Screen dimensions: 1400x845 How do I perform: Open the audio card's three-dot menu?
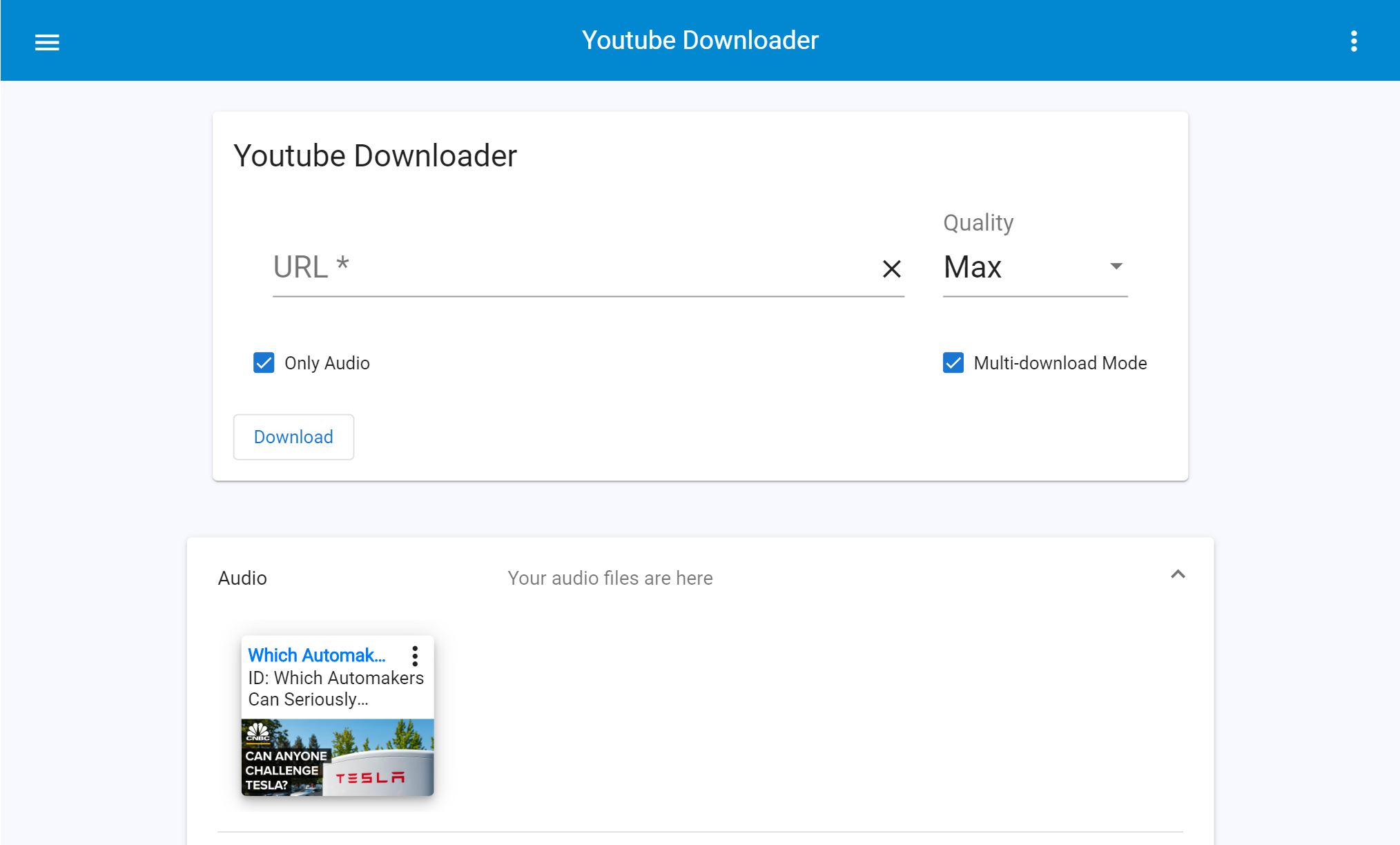[x=415, y=655]
